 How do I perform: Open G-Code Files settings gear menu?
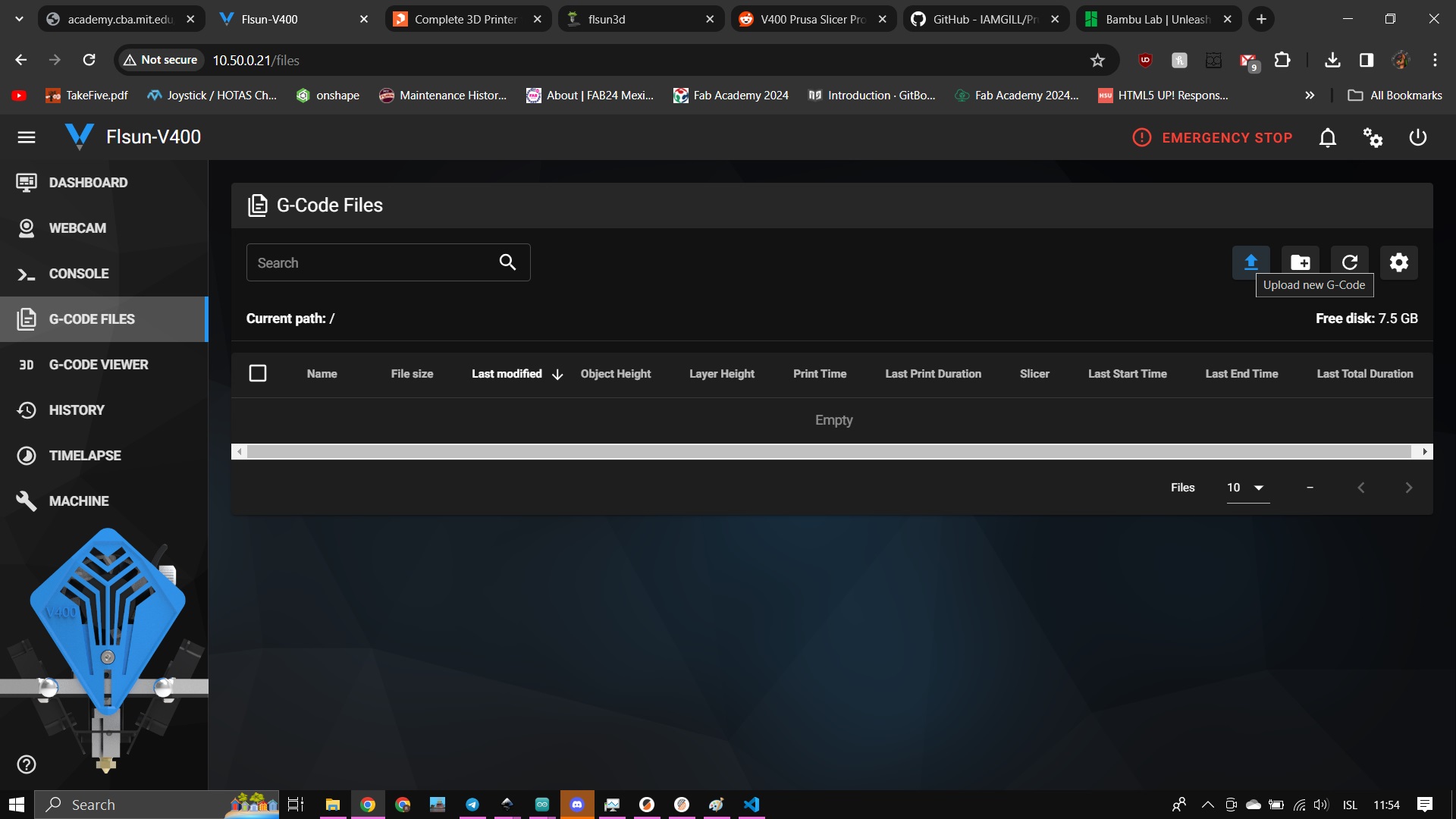[x=1399, y=262]
